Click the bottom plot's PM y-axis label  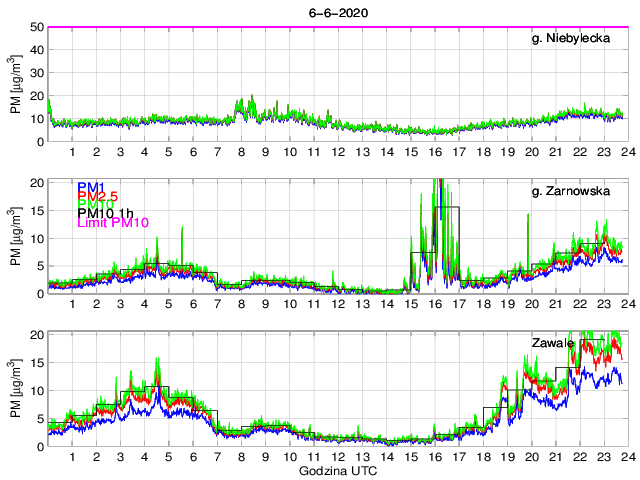[x=17, y=389]
